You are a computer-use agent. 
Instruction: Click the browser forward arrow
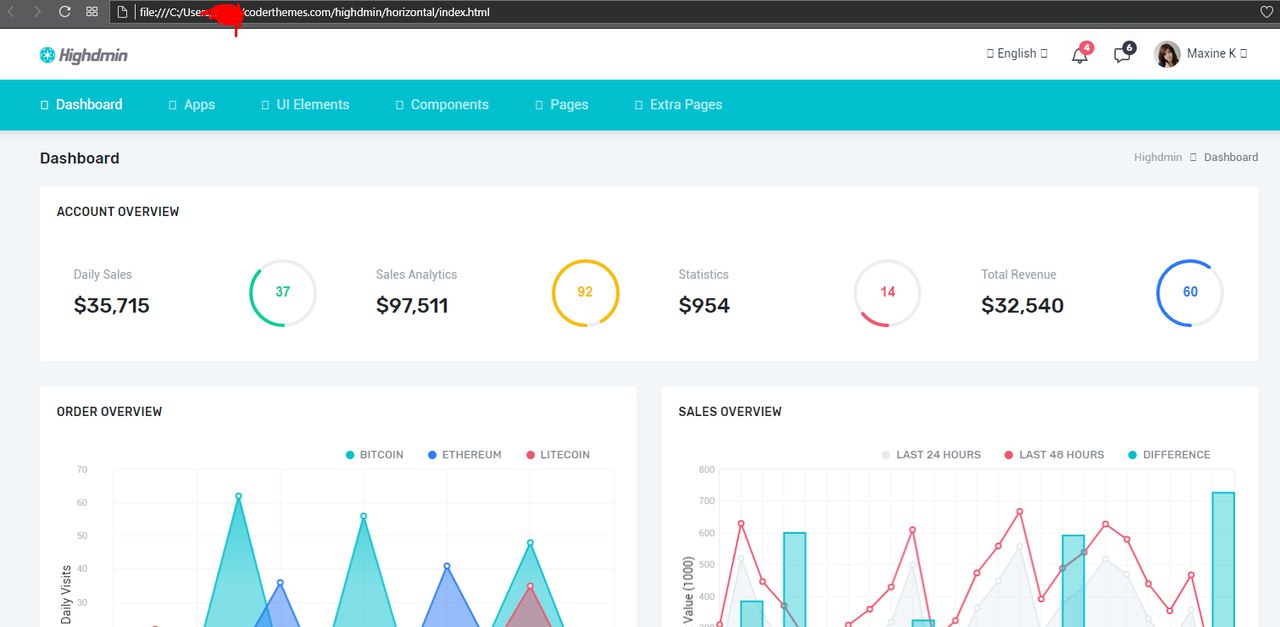pos(37,12)
